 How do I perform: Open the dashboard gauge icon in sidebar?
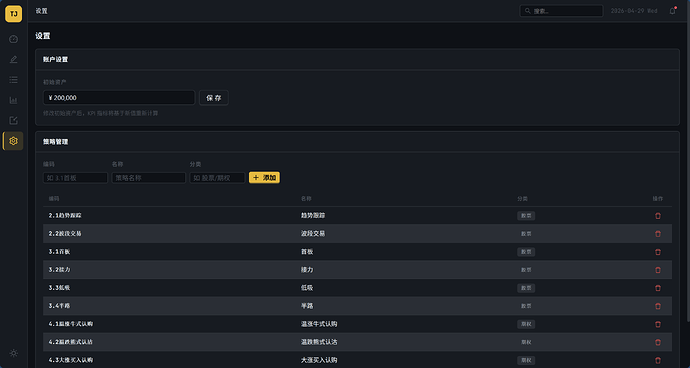(13, 39)
